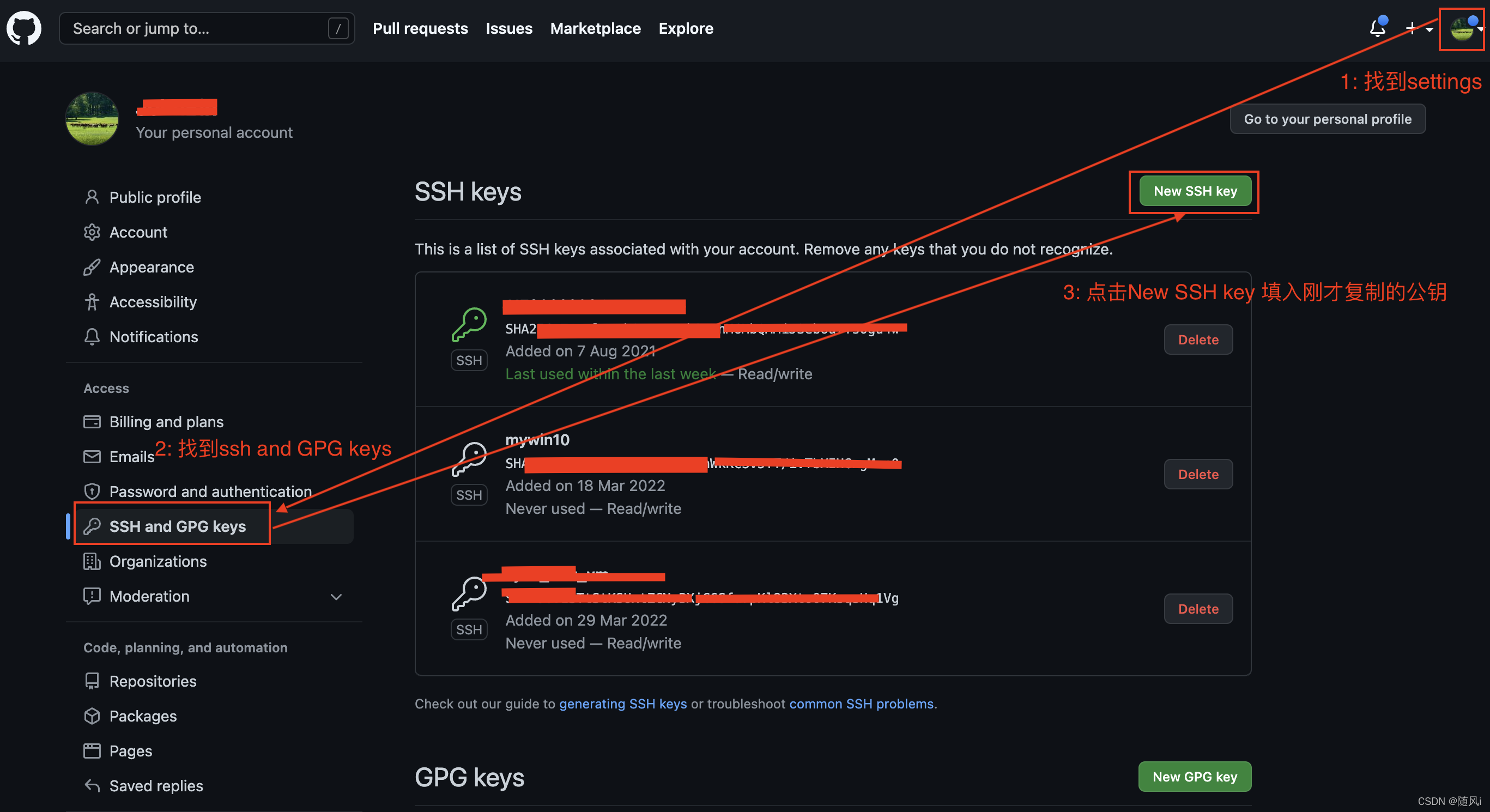Click the shield icon beside Password and authentication
1490x812 pixels.
click(92, 491)
